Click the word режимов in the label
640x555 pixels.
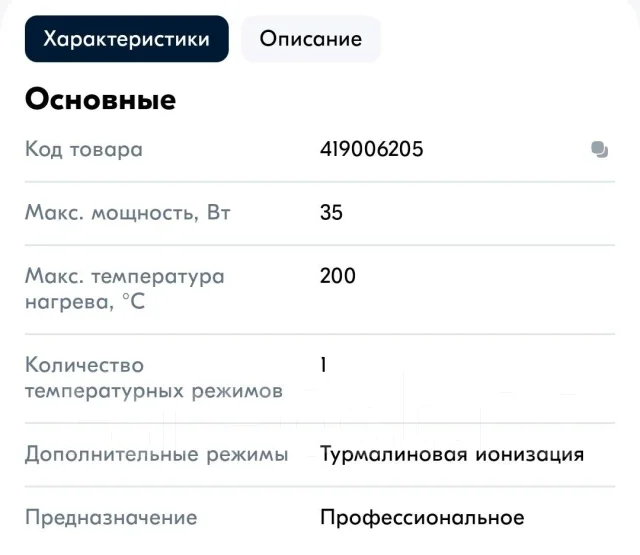237,391
